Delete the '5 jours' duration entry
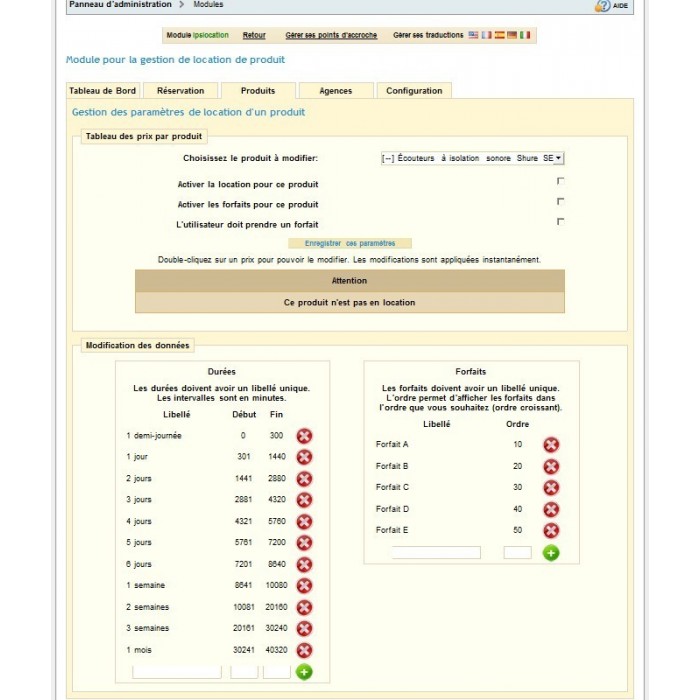The width and height of the screenshot is (700, 700). click(x=304, y=543)
